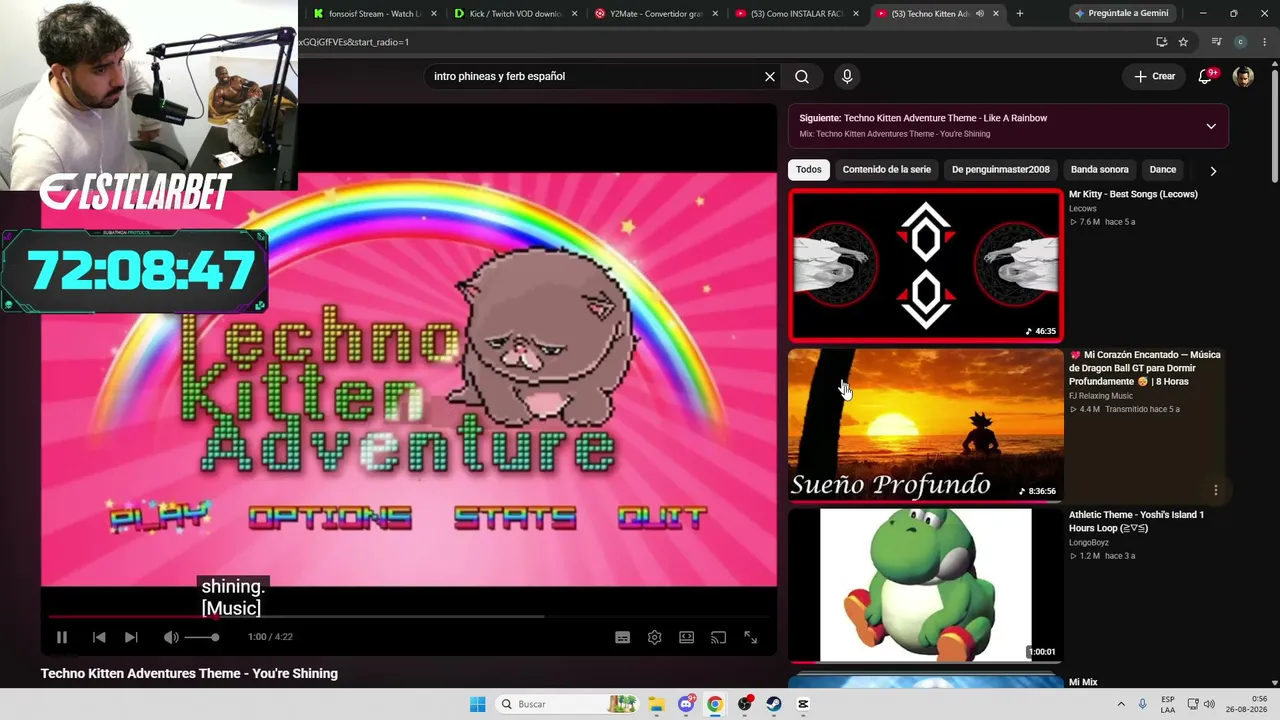Close the Como INSTALAR tab

click(856, 14)
